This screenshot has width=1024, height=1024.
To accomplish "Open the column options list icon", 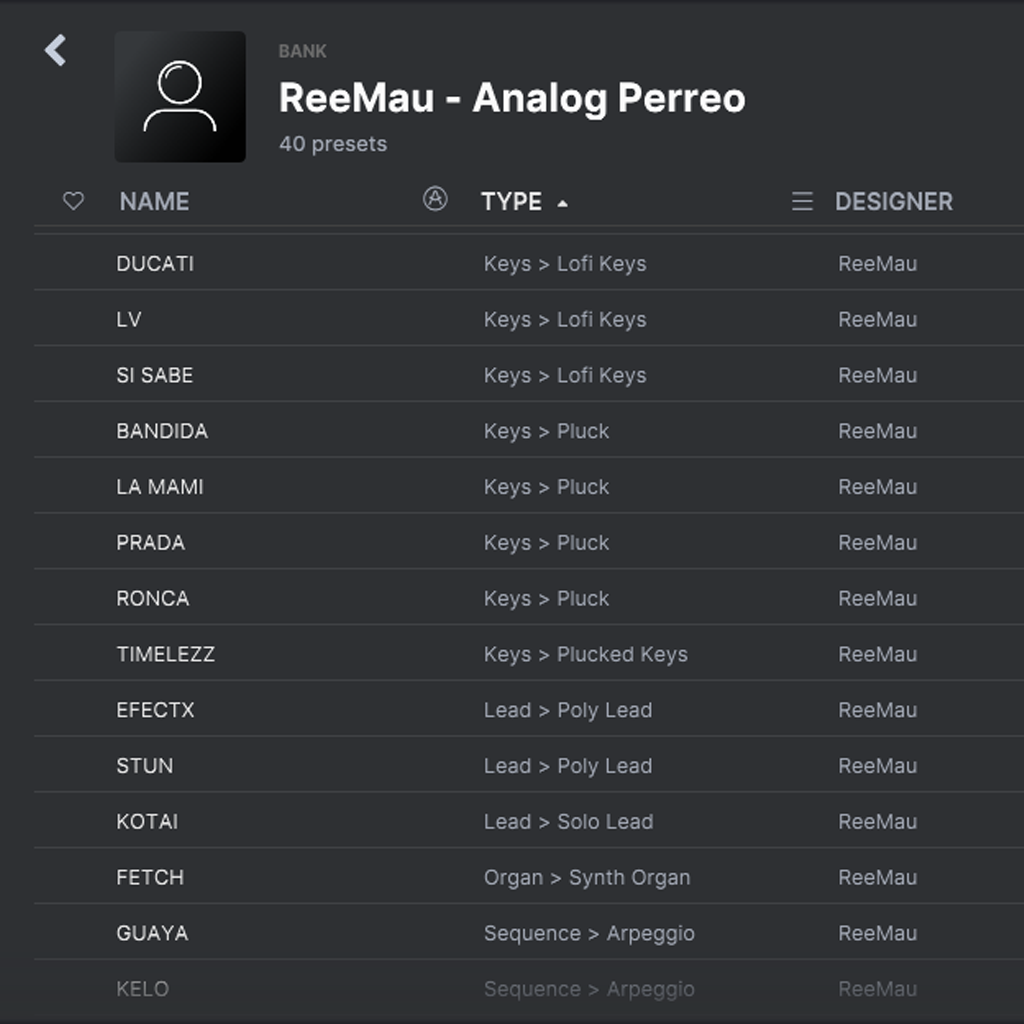I will 802,202.
